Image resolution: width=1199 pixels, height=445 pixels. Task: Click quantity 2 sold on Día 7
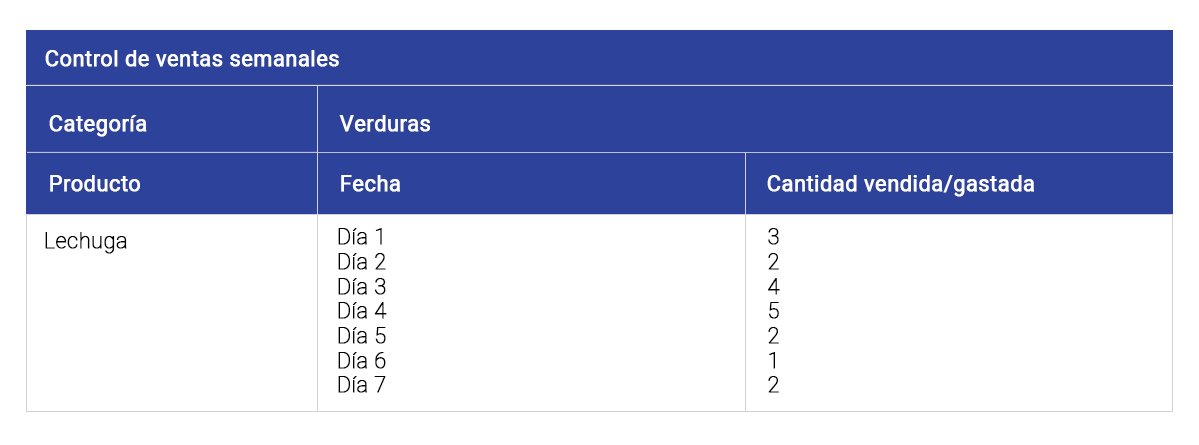[x=773, y=385]
